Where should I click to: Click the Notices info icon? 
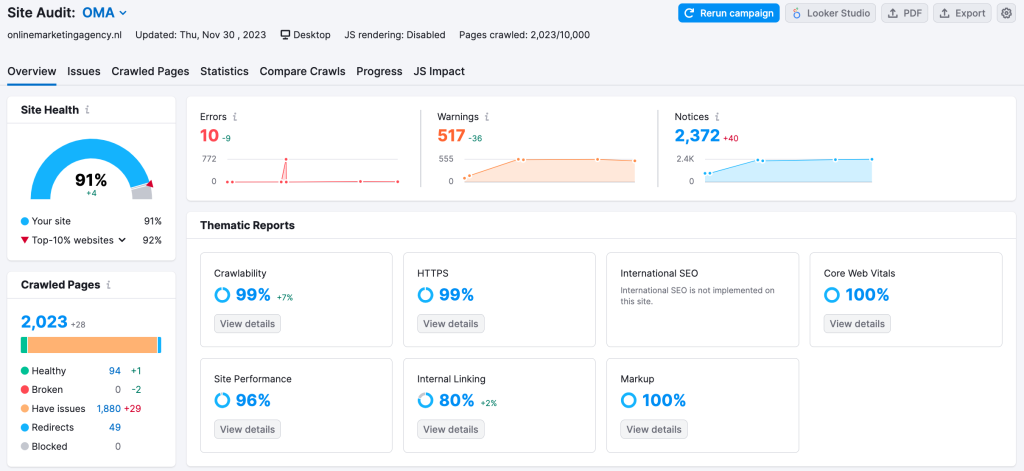[x=717, y=117]
